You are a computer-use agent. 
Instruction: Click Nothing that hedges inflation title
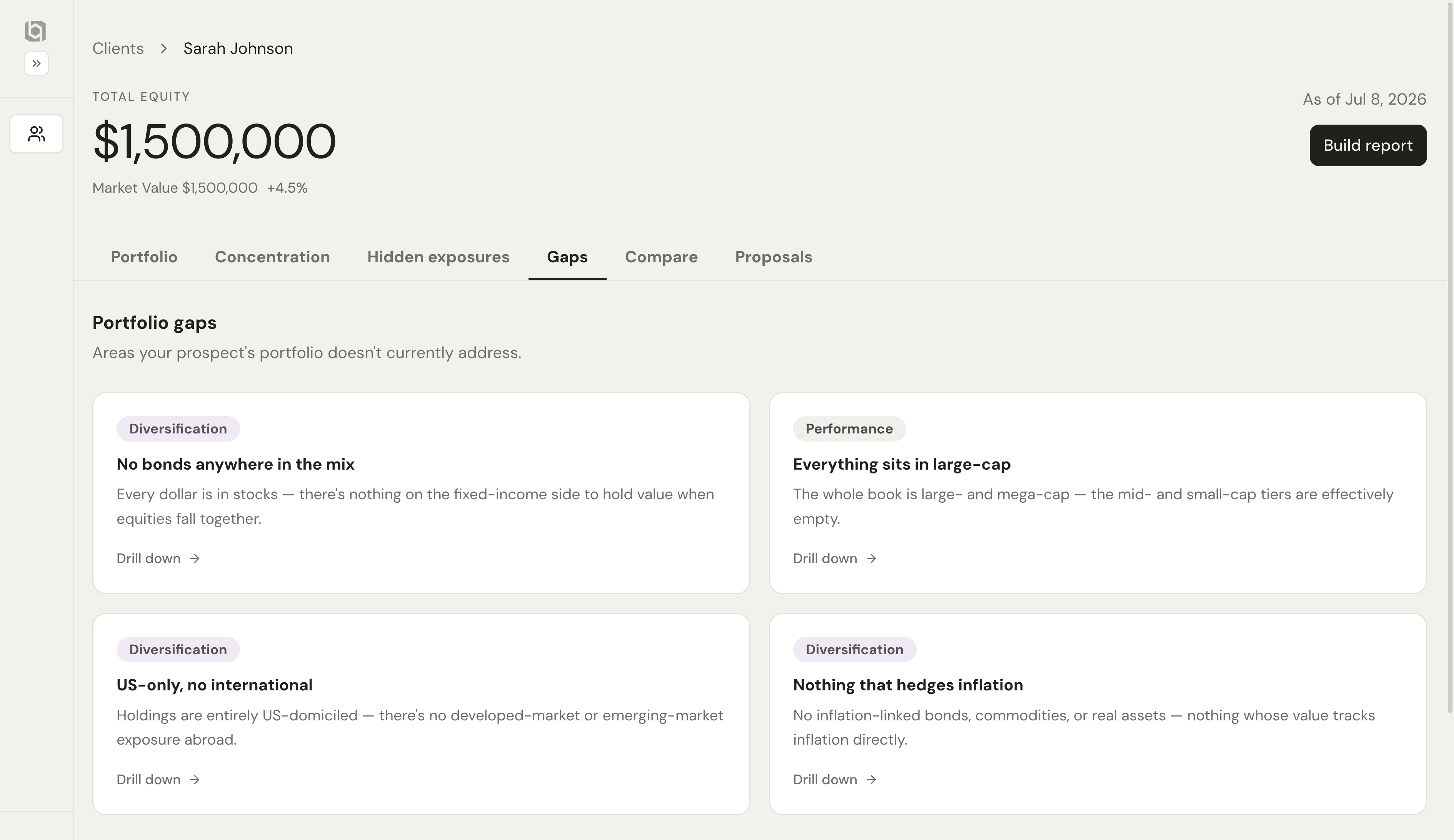tap(908, 685)
